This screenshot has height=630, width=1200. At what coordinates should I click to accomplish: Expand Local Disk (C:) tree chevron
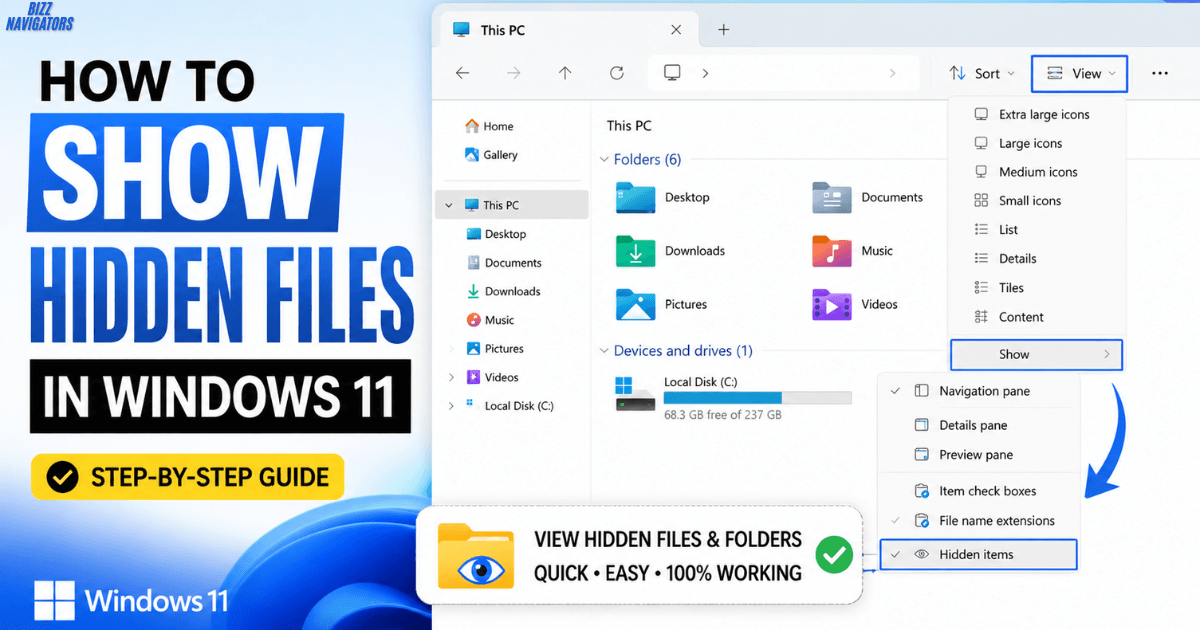coord(451,406)
